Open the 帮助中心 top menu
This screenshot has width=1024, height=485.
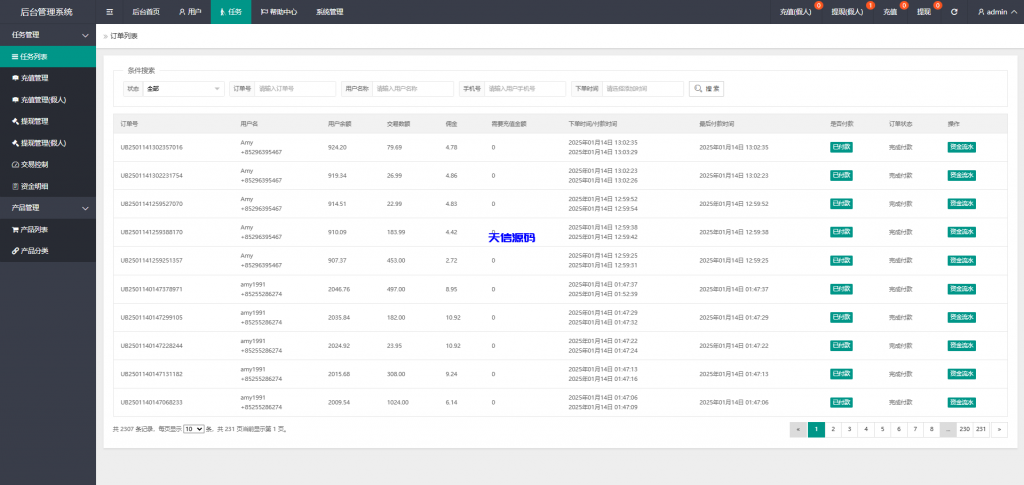[279, 12]
